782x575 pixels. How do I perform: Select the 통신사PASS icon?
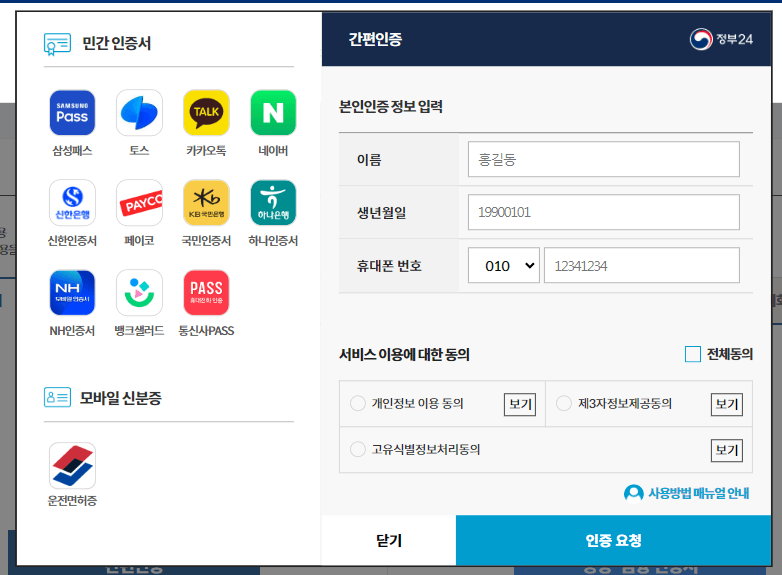pos(206,293)
